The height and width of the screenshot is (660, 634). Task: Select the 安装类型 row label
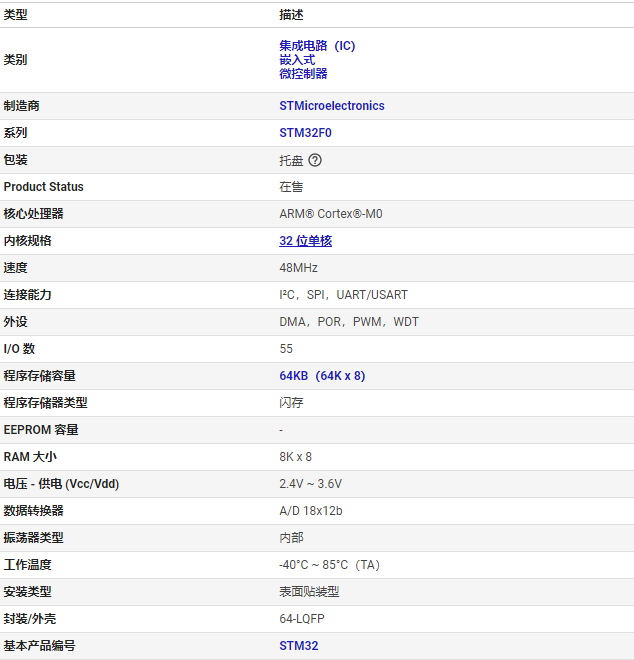[x=27, y=592]
